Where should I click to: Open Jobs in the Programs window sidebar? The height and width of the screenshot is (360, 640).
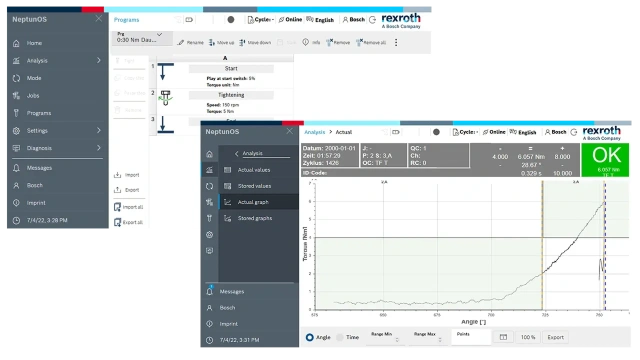tap(33, 96)
